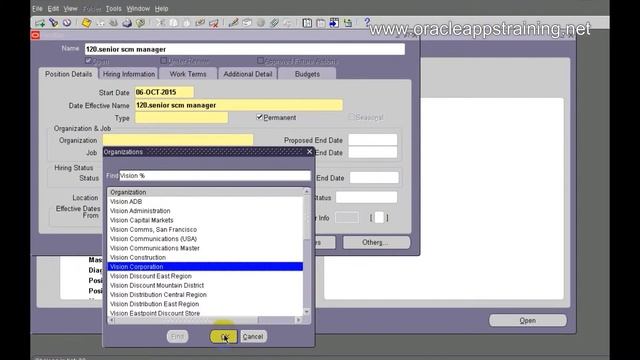This screenshot has height=360, width=640.
Task: Click the Find text field containing Vision %
Action: pos(214,176)
